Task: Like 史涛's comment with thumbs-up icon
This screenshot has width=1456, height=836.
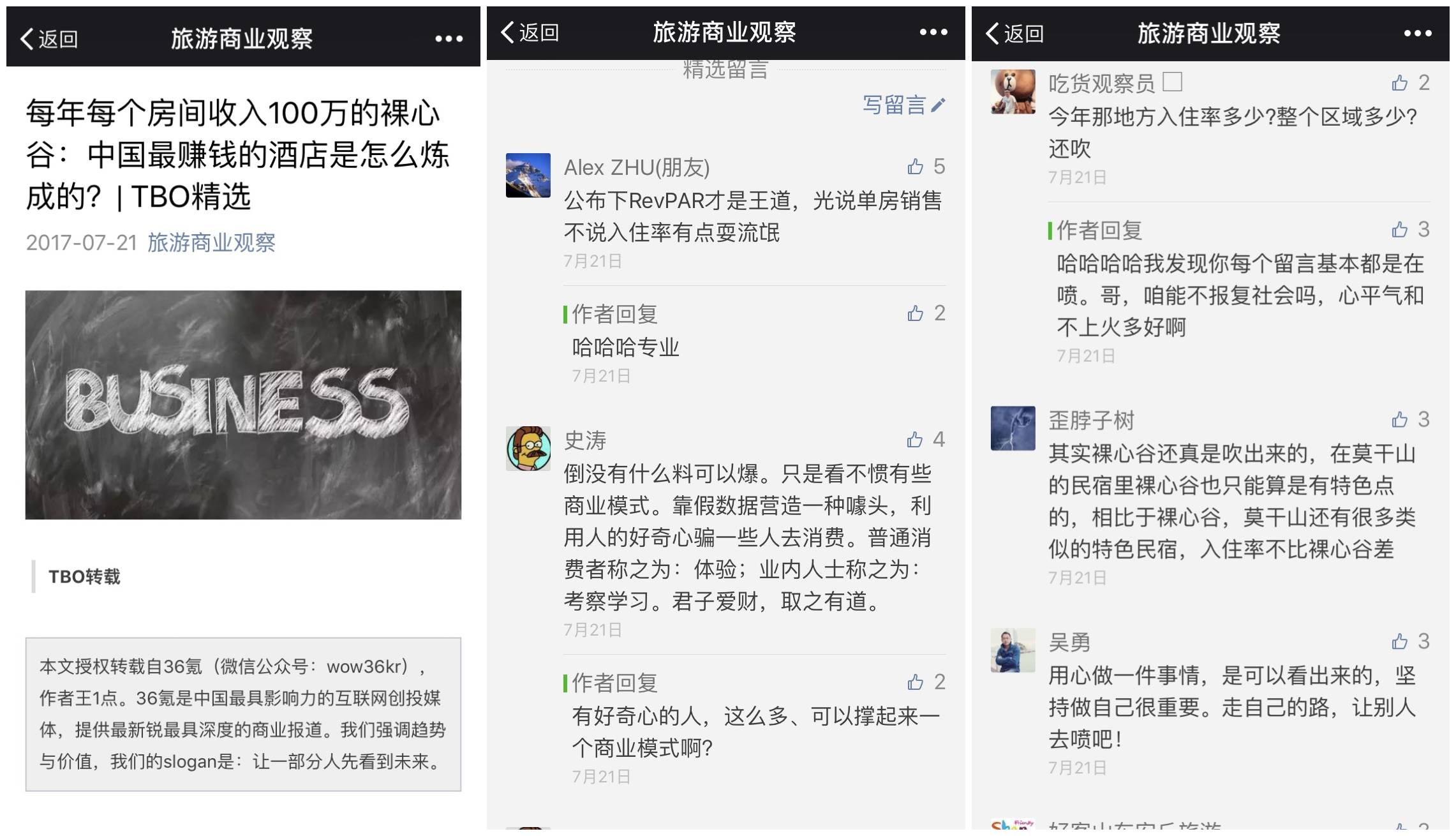Action: (x=915, y=439)
